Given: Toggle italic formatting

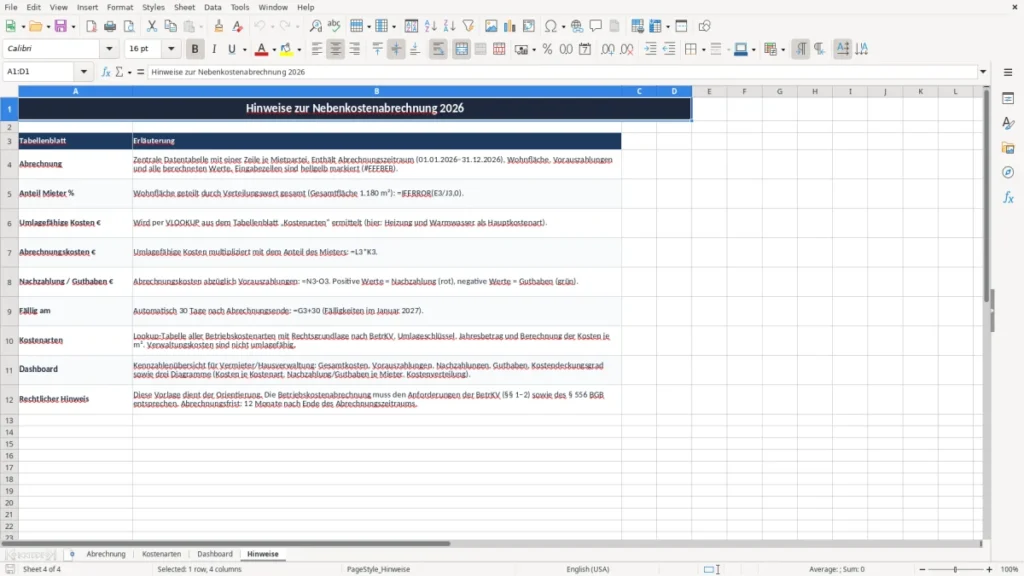Looking at the screenshot, I should (x=214, y=49).
